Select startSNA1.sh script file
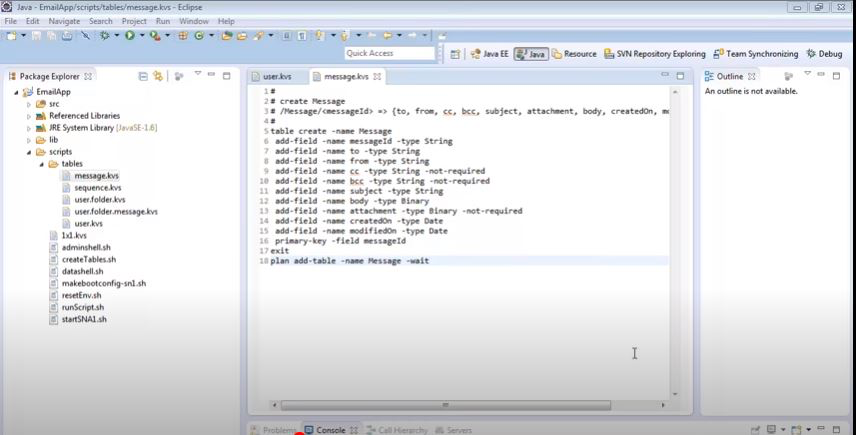The image size is (856, 435). click(84, 319)
